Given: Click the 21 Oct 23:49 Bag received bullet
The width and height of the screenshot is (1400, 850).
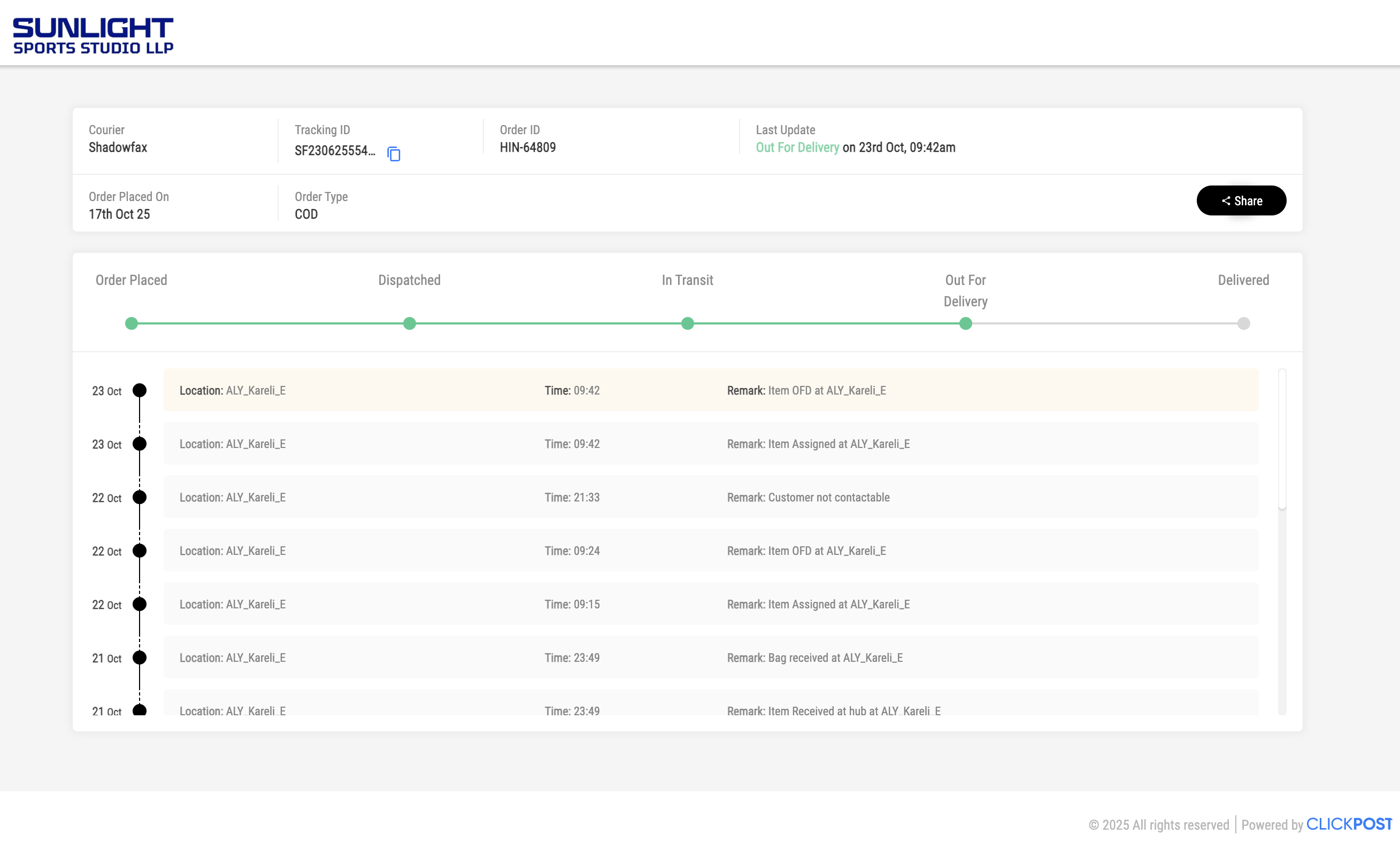Looking at the screenshot, I should tap(139, 658).
